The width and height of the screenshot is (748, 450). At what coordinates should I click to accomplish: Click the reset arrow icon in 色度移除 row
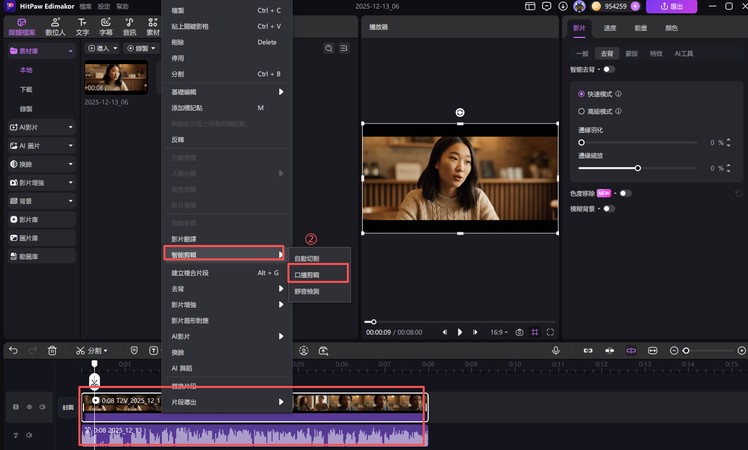tap(738, 193)
